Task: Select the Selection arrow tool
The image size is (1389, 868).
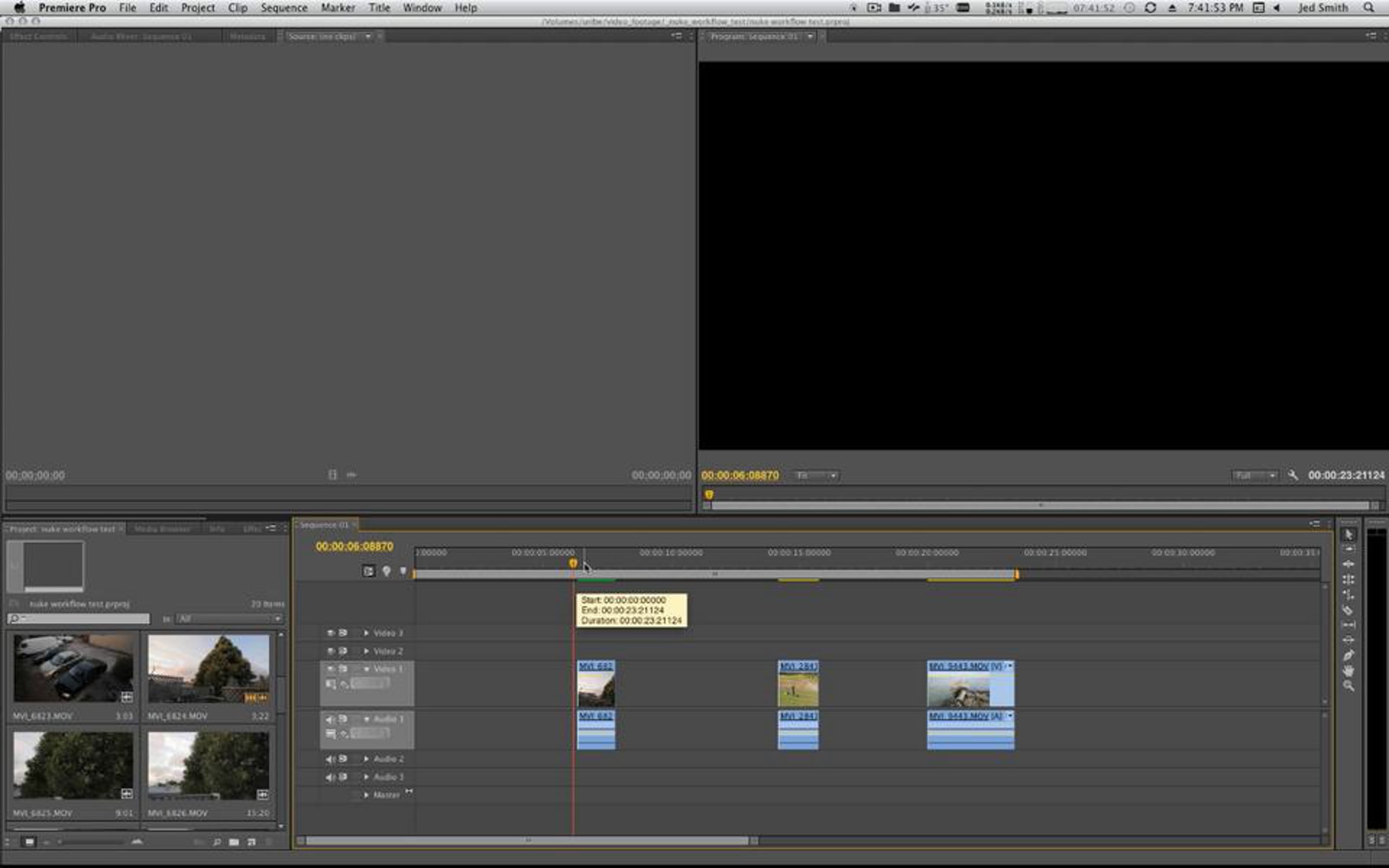Action: (1348, 535)
